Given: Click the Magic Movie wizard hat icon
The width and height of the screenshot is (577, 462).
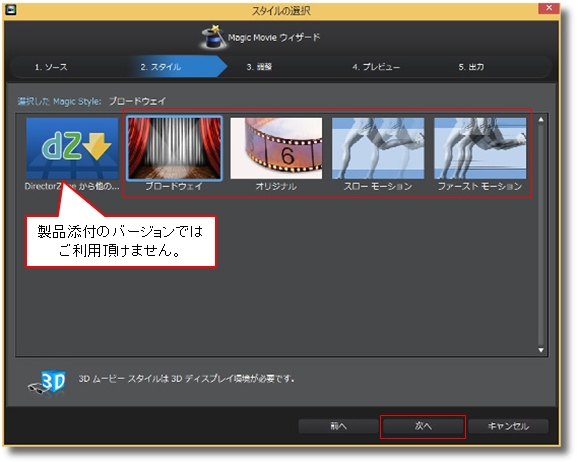Looking at the screenshot, I should (x=213, y=37).
